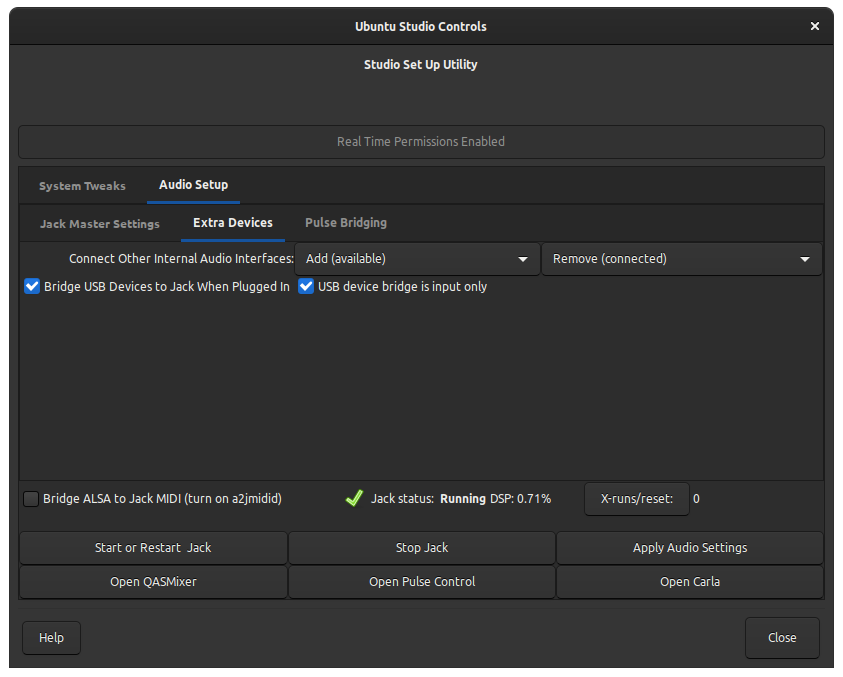Click the Jack status Running text

[x=462, y=499]
